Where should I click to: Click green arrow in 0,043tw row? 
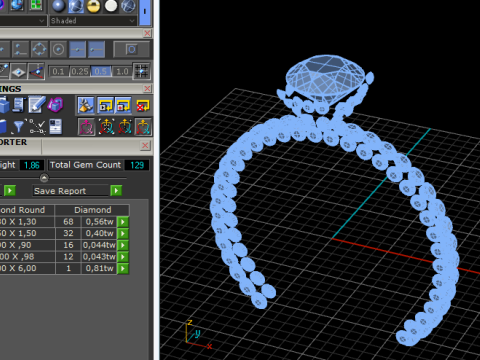pyautogui.click(x=123, y=257)
